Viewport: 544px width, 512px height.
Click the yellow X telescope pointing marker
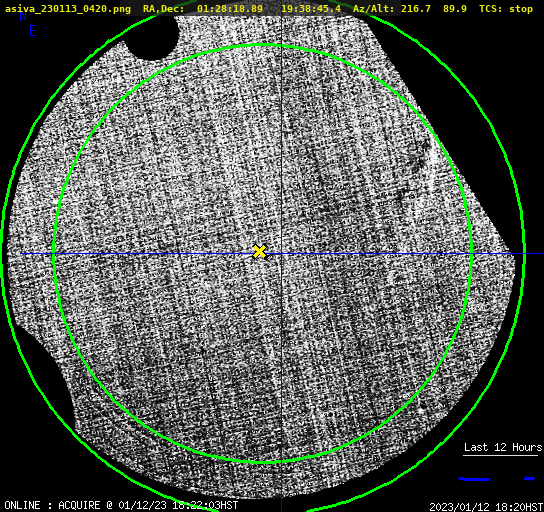pos(259,252)
